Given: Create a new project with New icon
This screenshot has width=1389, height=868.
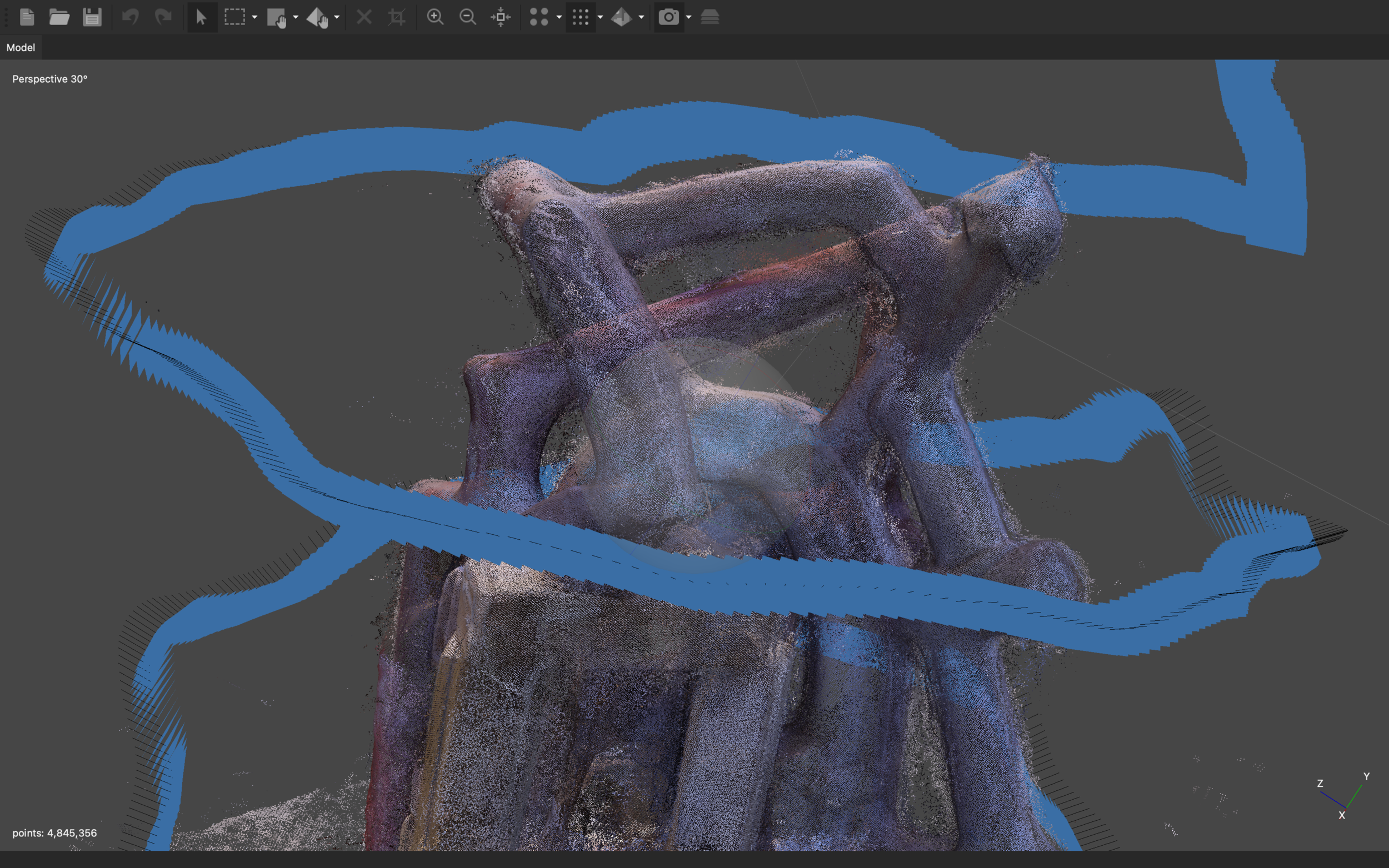Looking at the screenshot, I should coord(27,17).
